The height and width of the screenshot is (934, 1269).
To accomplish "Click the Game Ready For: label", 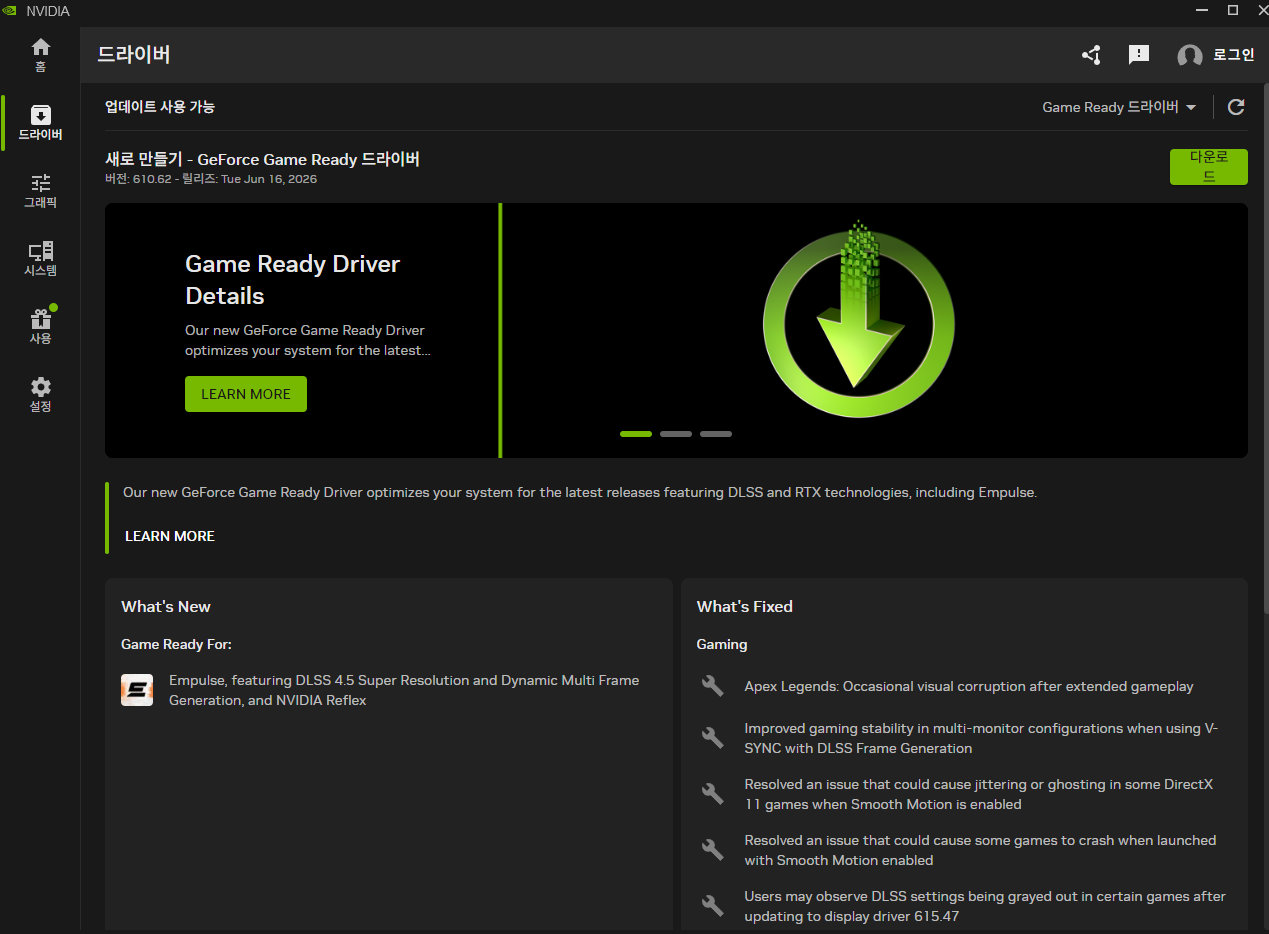I will click(x=176, y=644).
